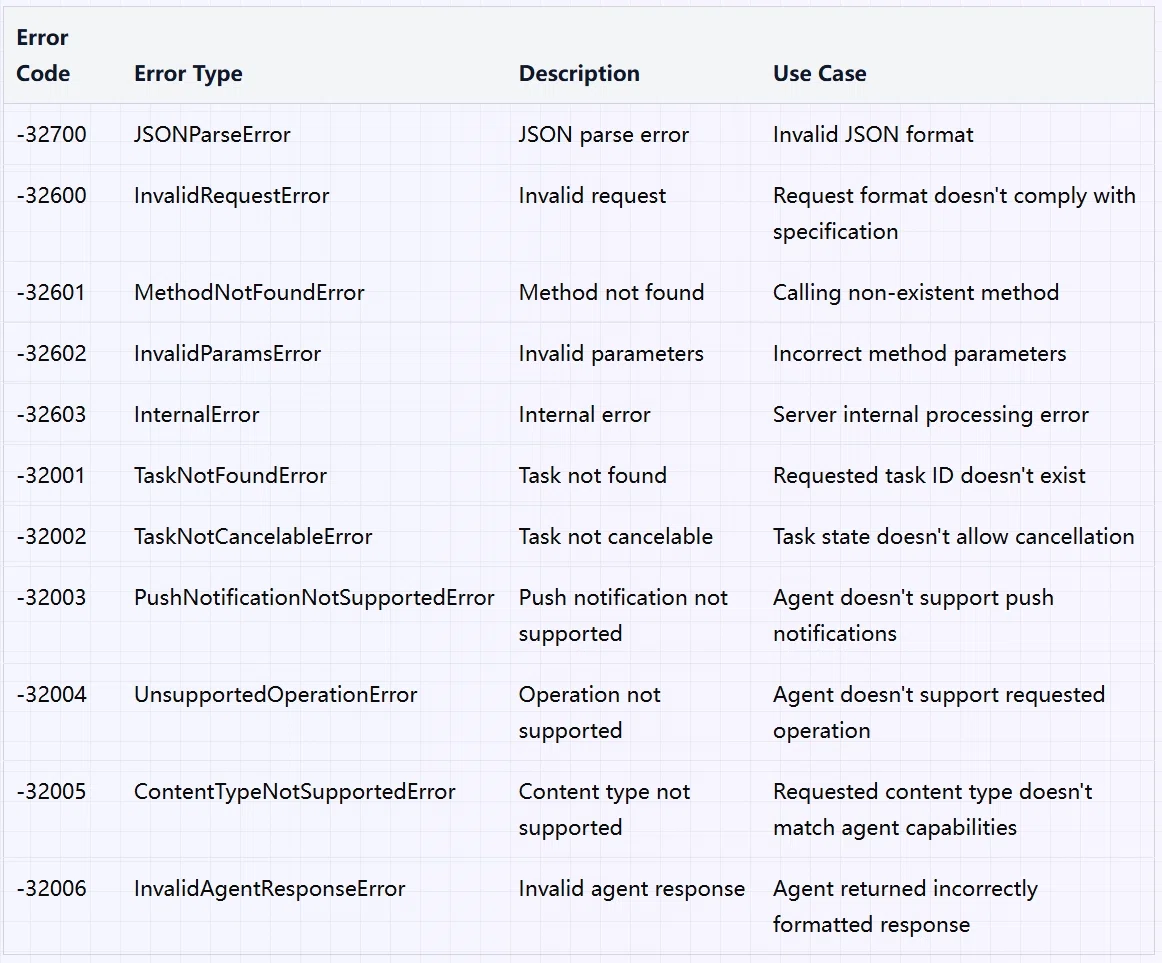Select the Error Type column header
1162x963 pixels.
pos(188,74)
